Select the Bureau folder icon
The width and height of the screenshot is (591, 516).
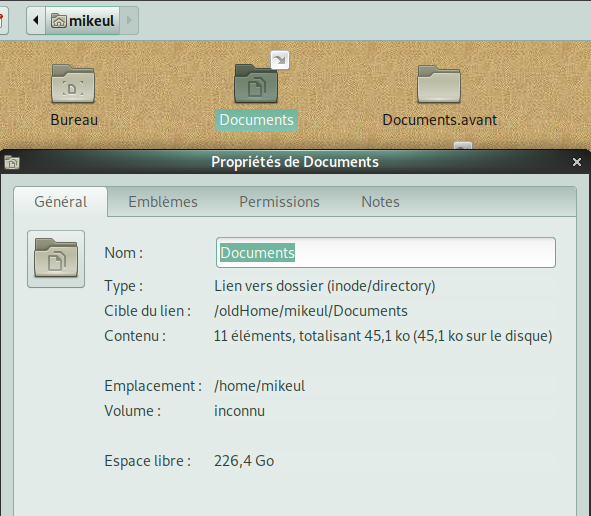point(73,84)
